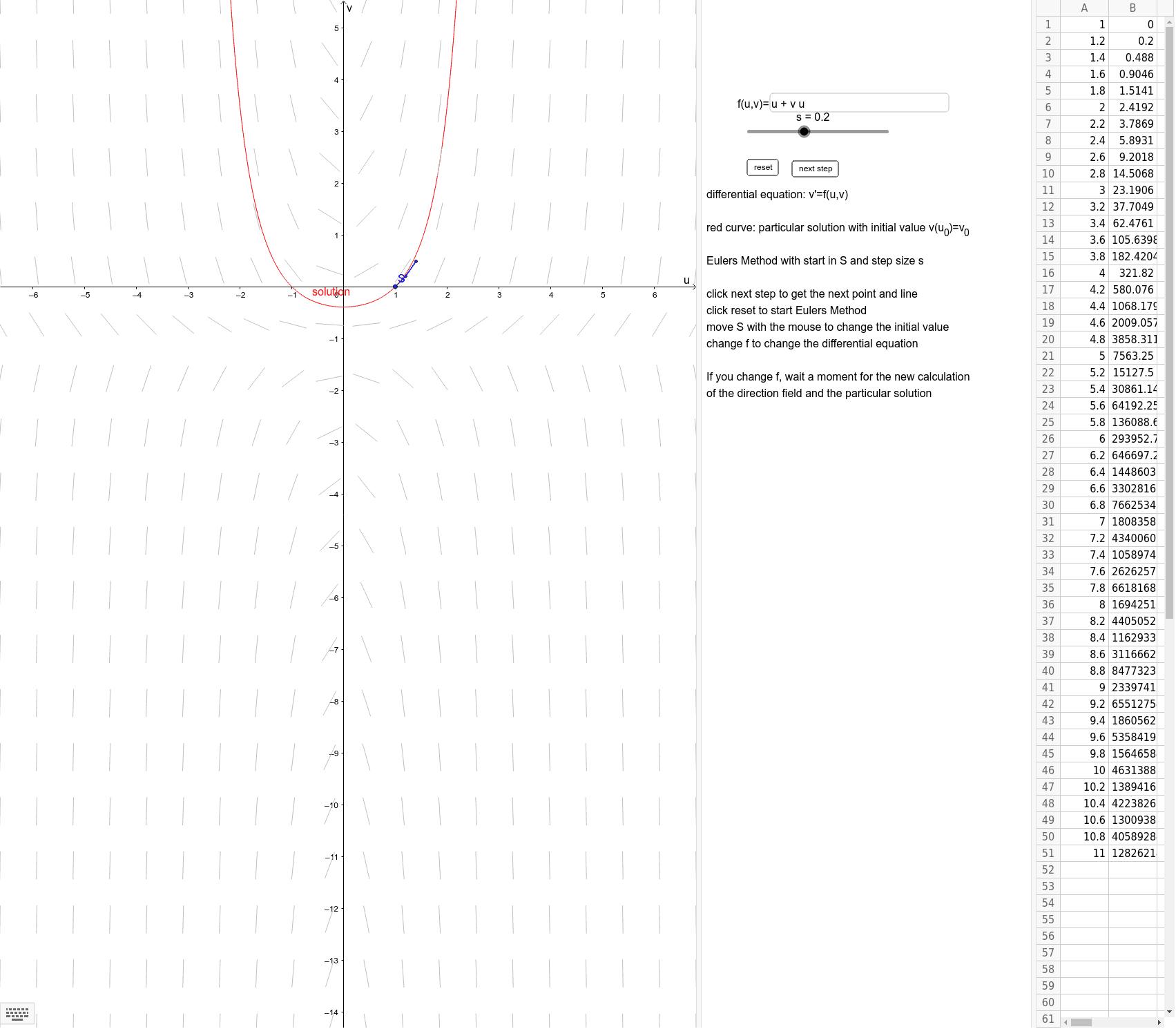Click cell with value 0.488

tap(1132, 57)
